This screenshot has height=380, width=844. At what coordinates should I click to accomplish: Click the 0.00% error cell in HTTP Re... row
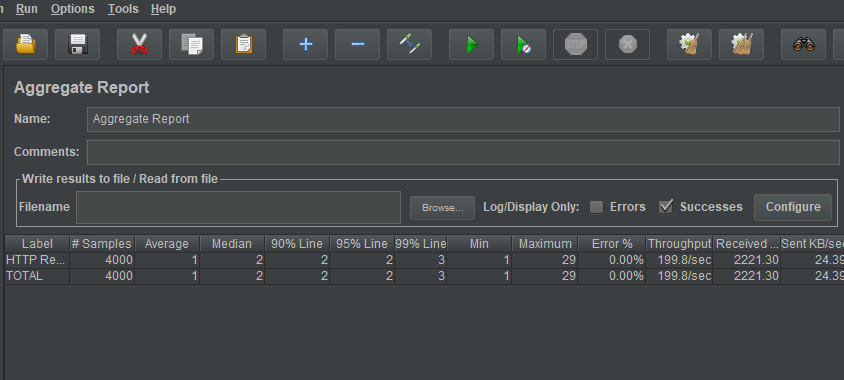click(612, 260)
